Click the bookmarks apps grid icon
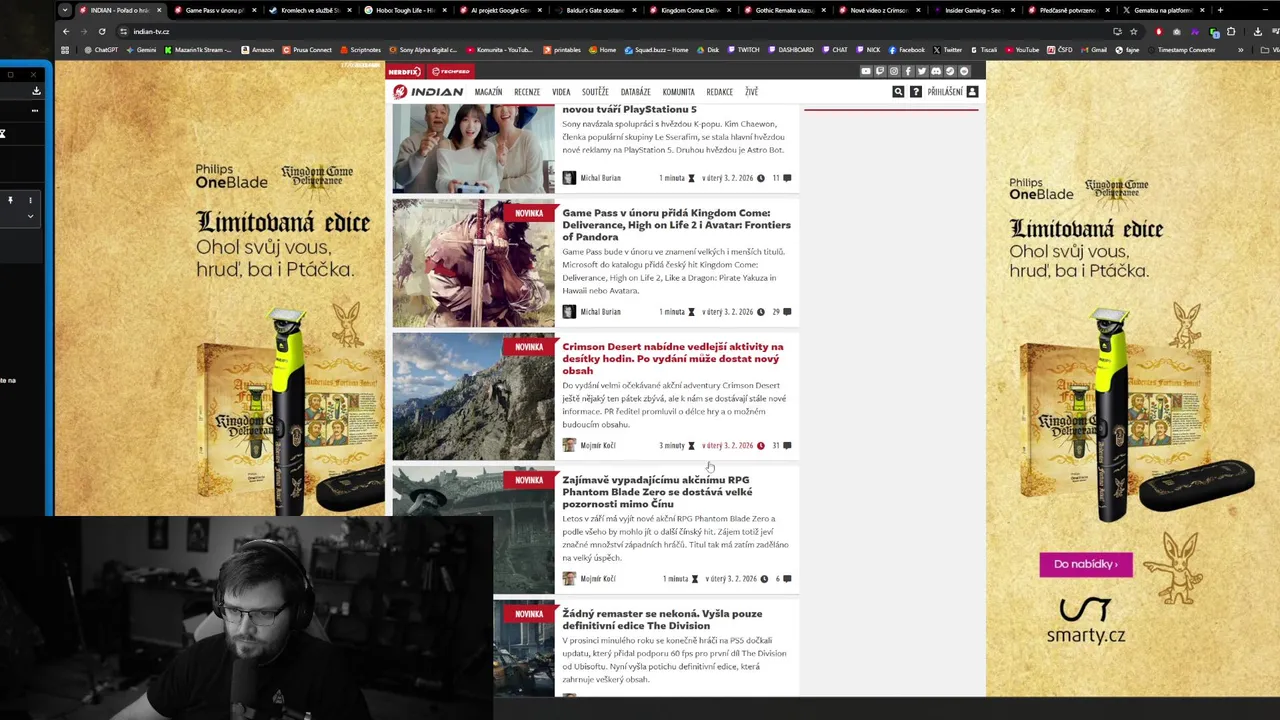The height and width of the screenshot is (720, 1280). coord(65,50)
